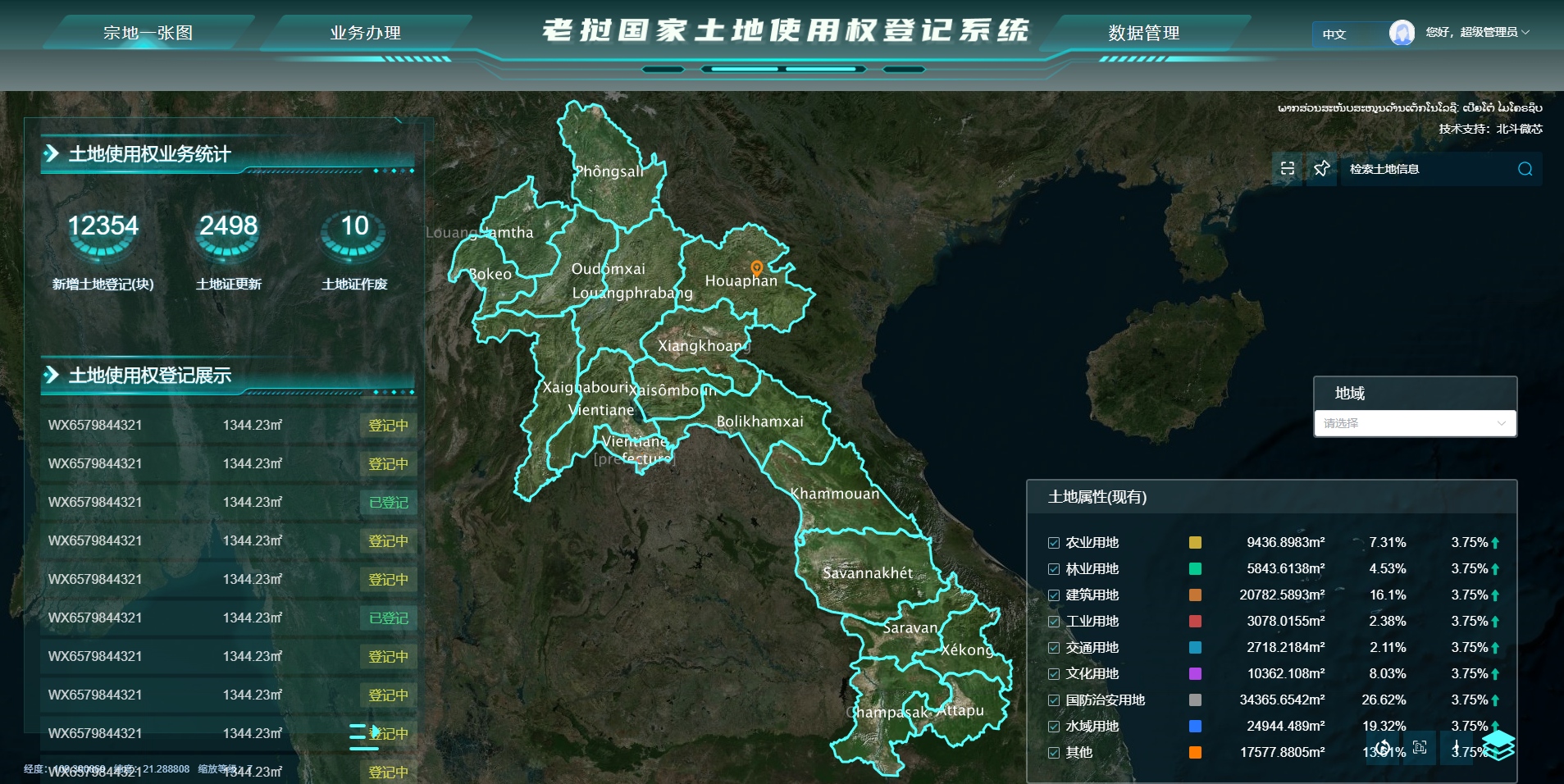Uncheck the 农业用地 checkbox
1564x784 pixels.
click(x=1054, y=543)
